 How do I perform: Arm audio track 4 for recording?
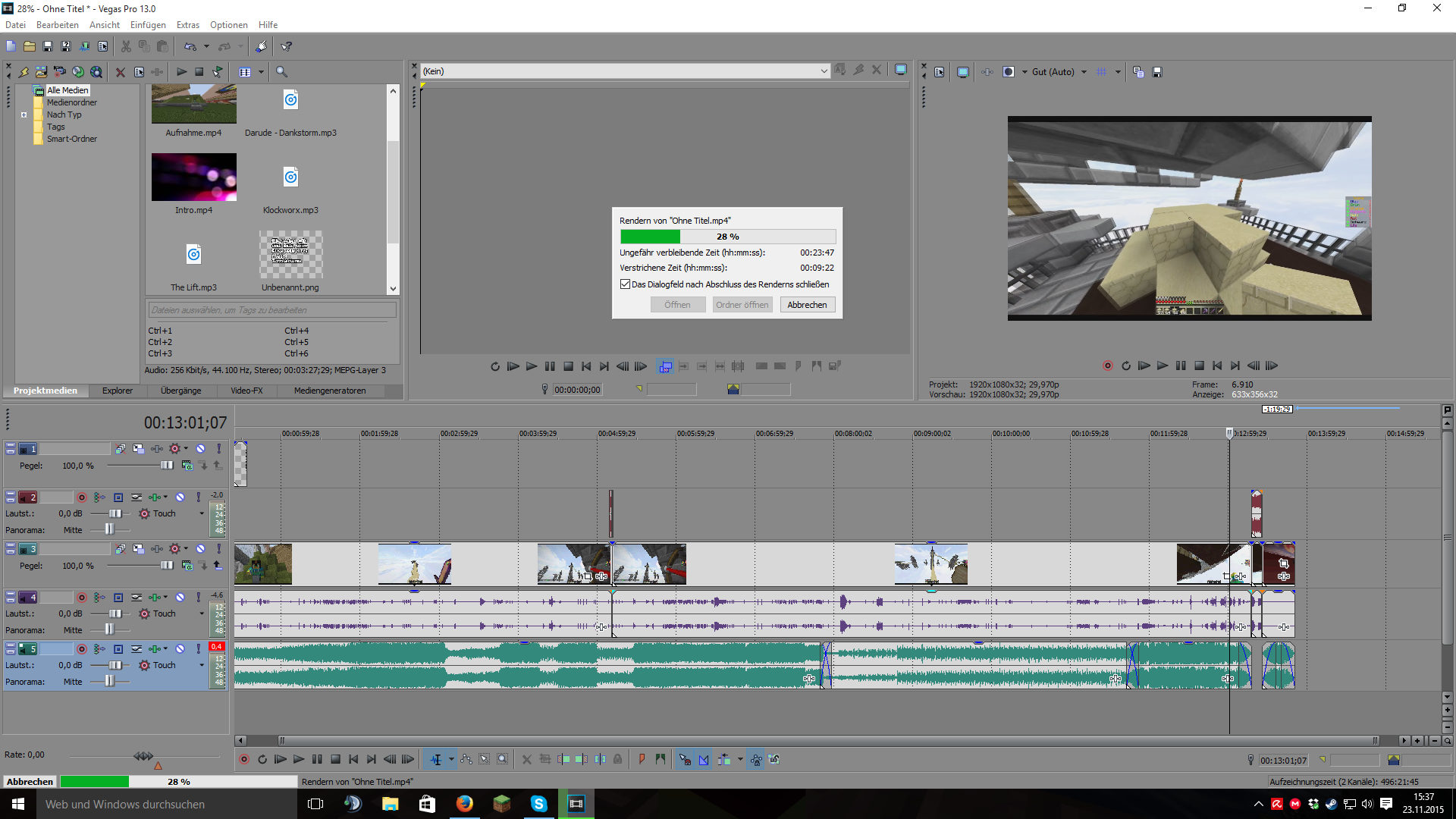click(82, 598)
